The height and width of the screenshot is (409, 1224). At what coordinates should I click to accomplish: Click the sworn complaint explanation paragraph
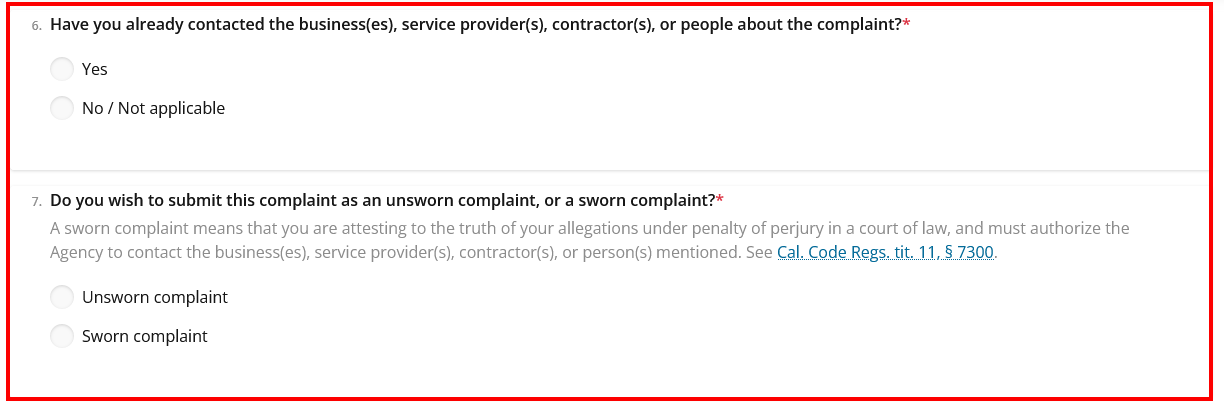pos(590,240)
